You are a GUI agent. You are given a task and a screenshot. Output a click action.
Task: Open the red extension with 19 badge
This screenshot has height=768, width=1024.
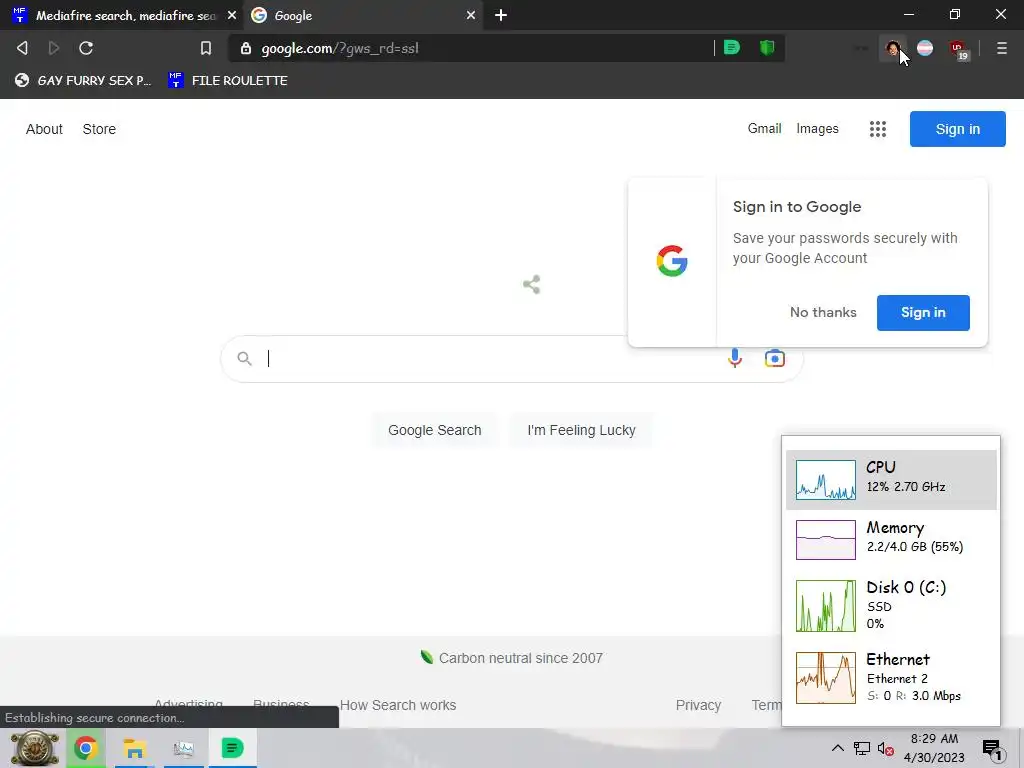click(x=958, y=49)
